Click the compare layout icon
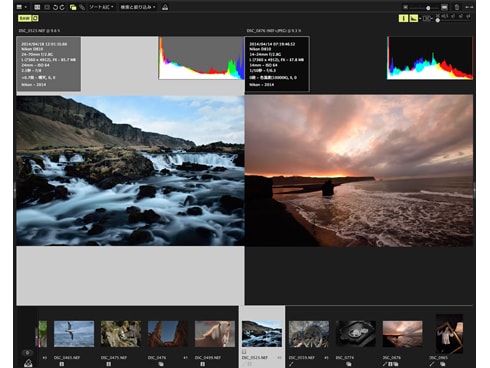 coord(426,18)
